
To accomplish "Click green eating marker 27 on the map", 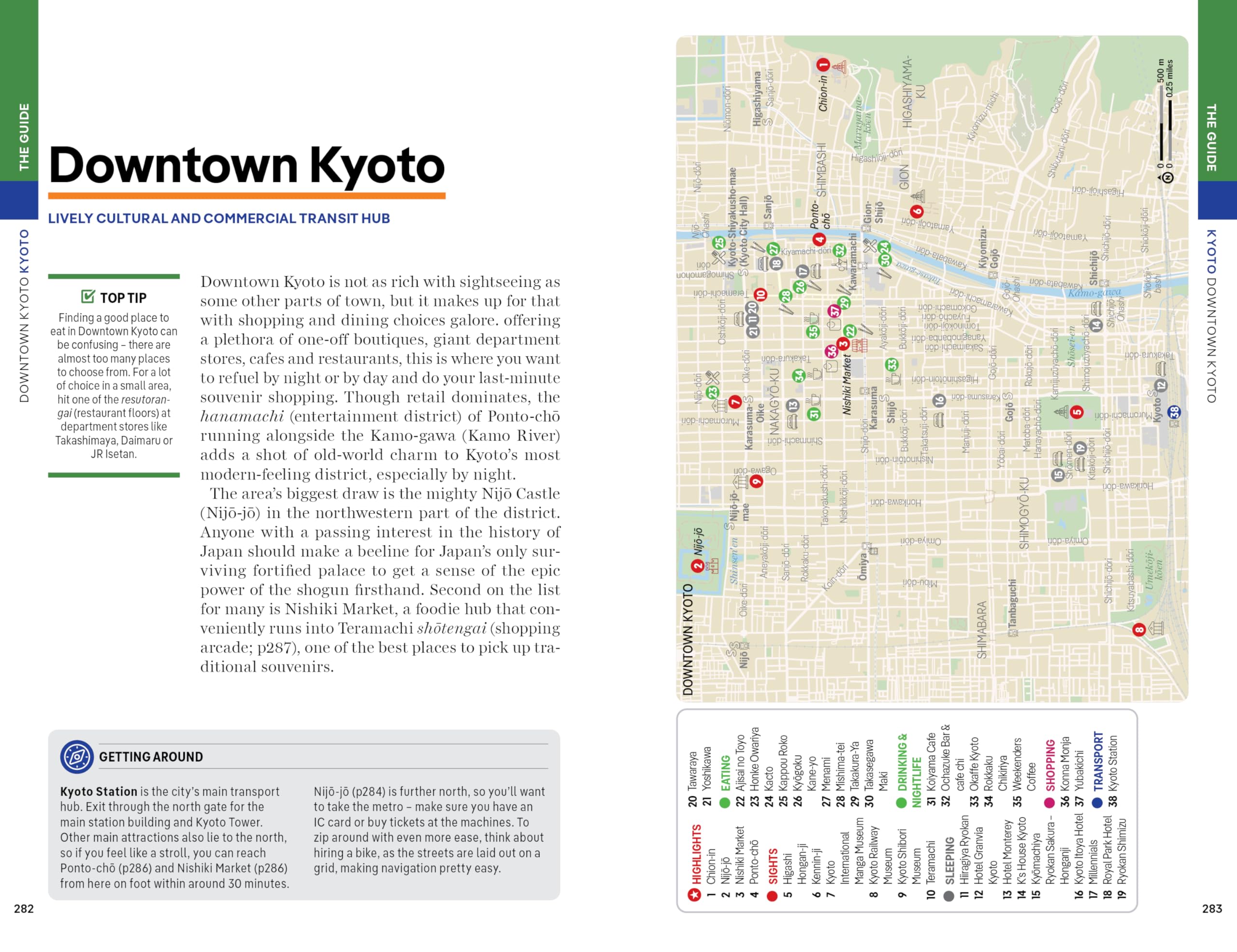I will click(x=773, y=249).
